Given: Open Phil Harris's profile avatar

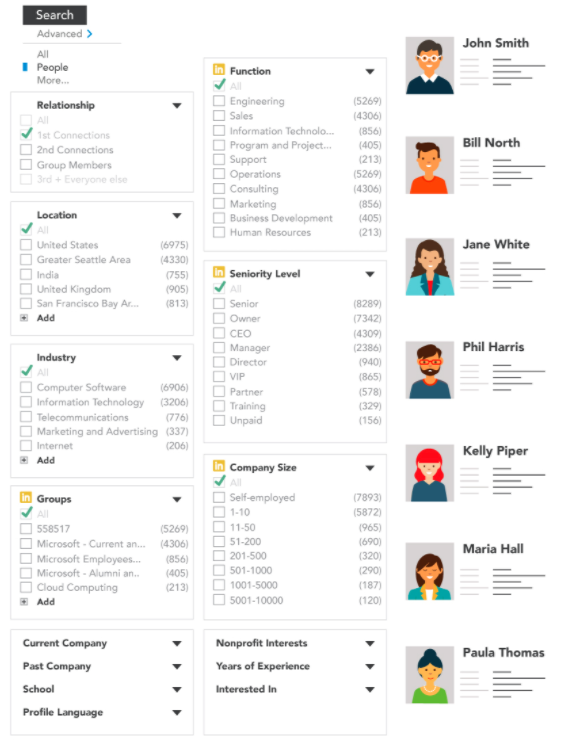Looking at the screenshot, I should 429,370.
